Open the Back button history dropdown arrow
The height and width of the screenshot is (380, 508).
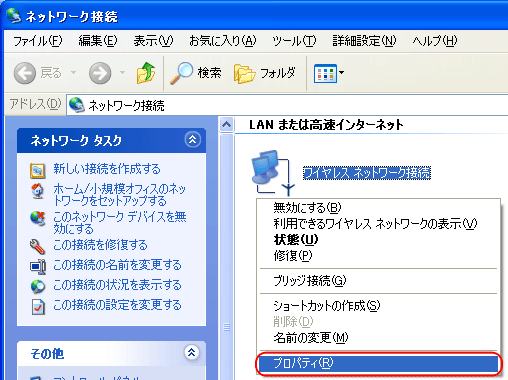click(74, 72)
